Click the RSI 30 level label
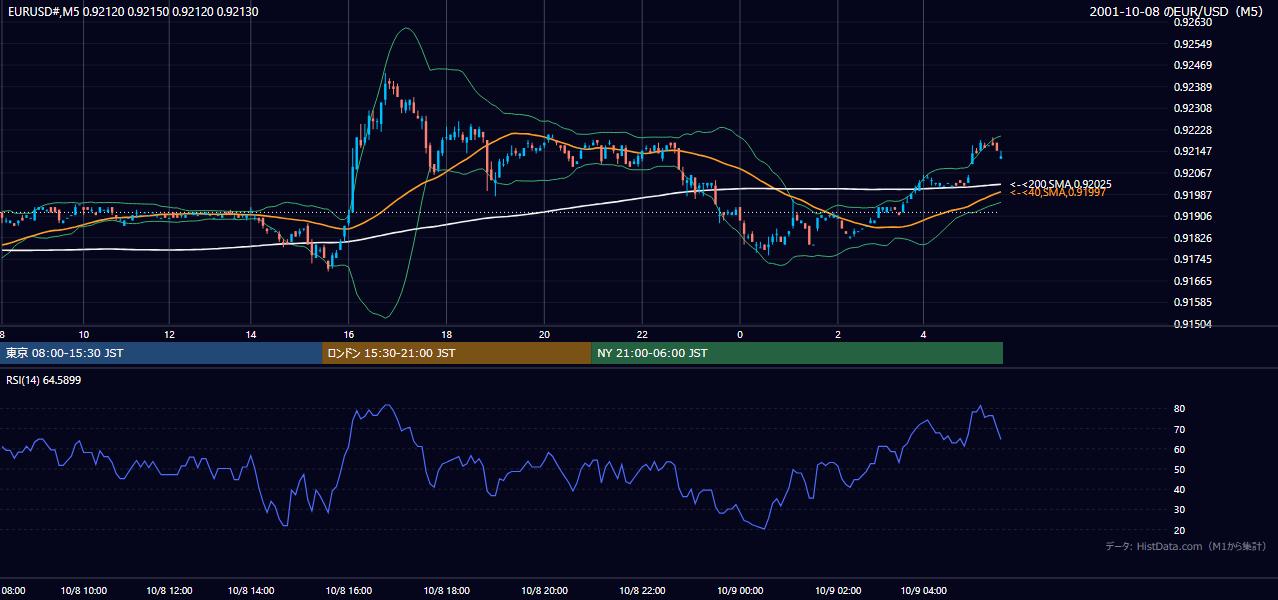 tap(1179, 510)
